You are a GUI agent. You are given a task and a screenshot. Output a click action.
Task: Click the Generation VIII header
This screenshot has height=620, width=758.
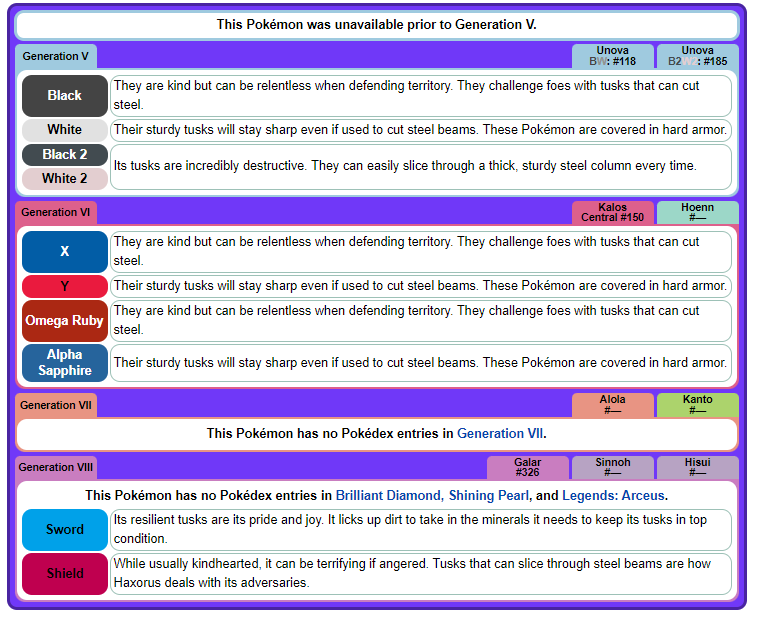(56, 468)
